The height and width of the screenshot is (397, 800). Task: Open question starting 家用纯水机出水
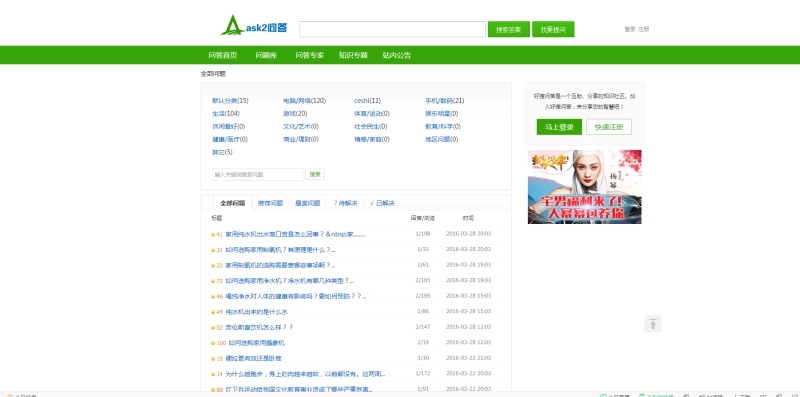click(295, 235)
